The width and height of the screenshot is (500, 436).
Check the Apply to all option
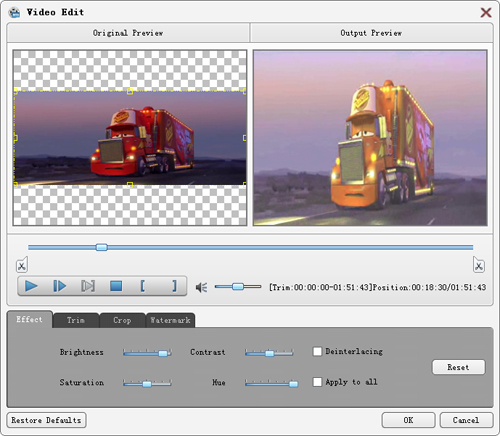tap(317, 382)
